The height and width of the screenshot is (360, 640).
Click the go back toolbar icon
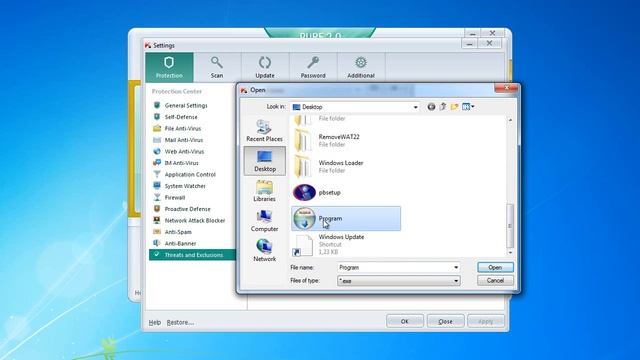click(x=431, y=107)
